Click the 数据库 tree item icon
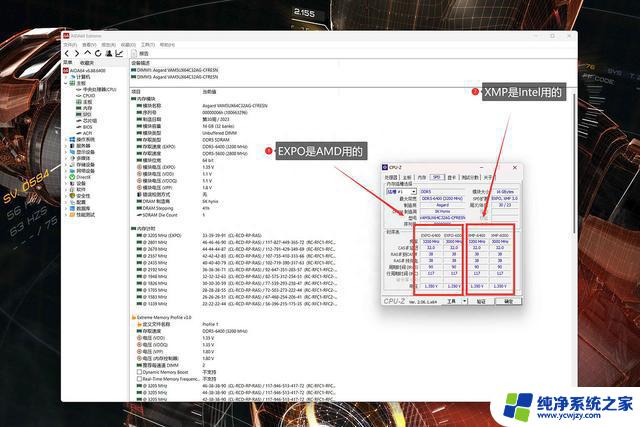 [72, 208]
